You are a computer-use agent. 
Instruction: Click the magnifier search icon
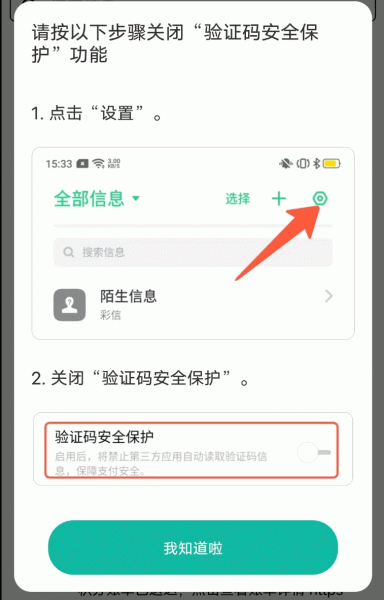pos(68,252)
